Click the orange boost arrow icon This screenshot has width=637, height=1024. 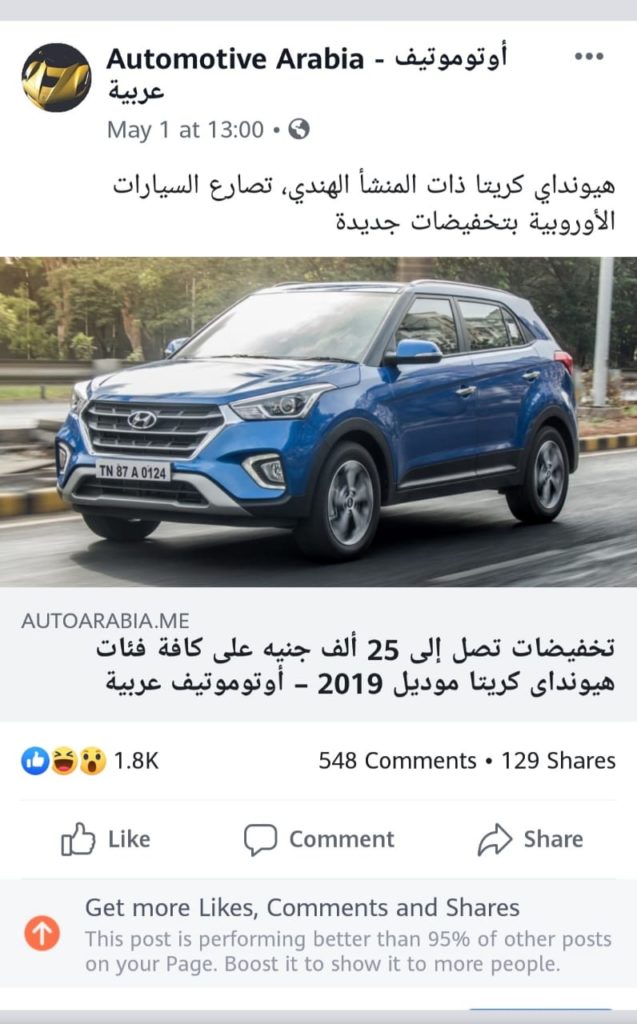[42, 933]
